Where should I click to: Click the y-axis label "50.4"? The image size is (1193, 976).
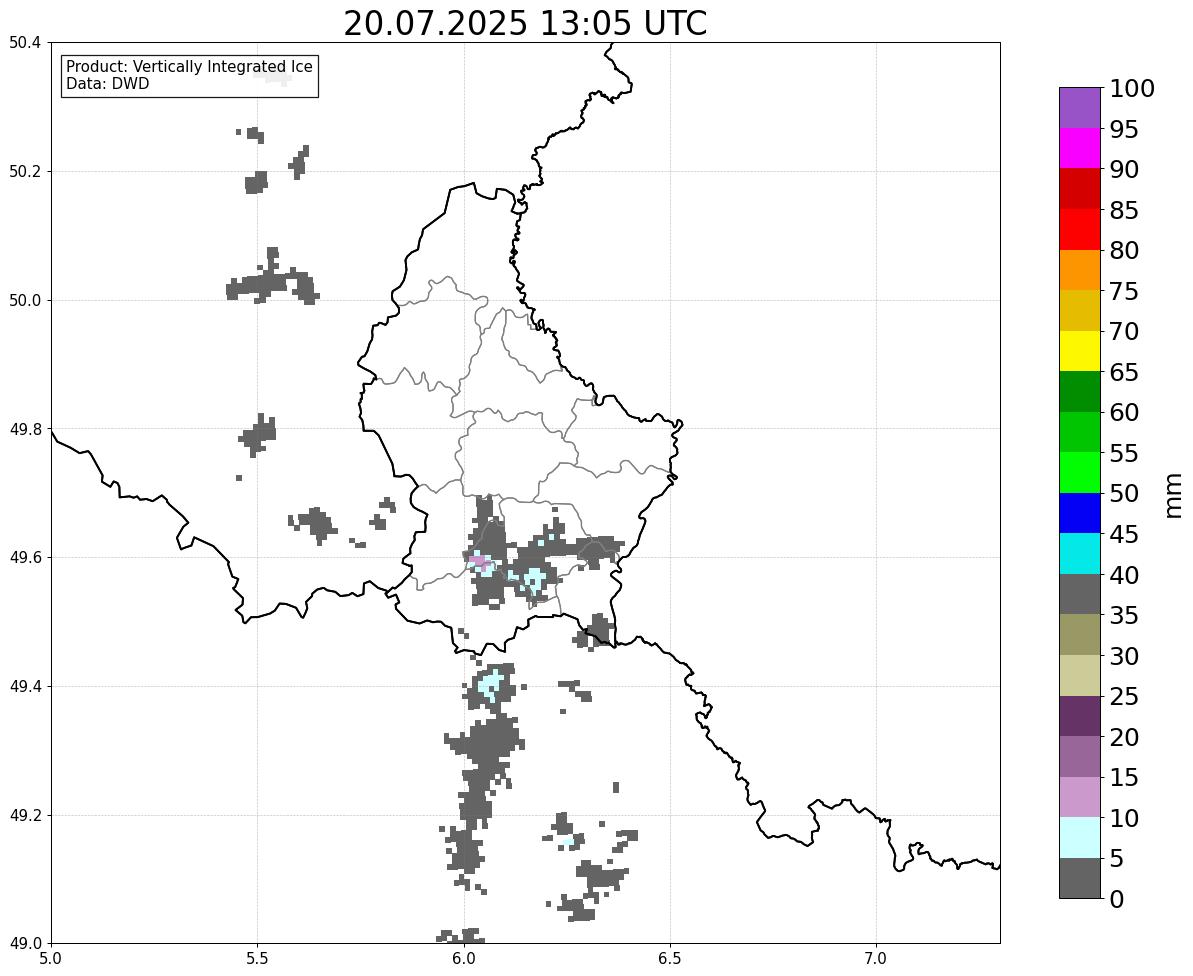pyautogui.click(x=24, y=43)
